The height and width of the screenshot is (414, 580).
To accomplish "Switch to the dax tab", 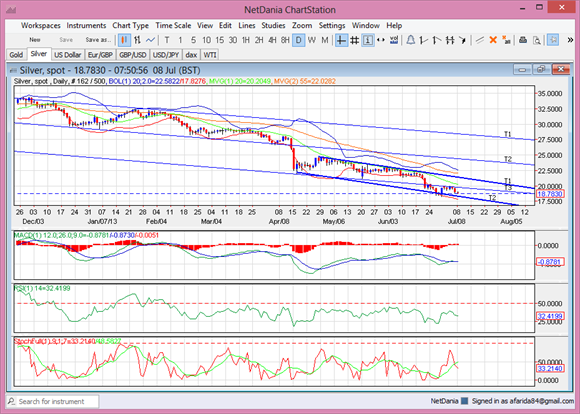I will [191, 55].
